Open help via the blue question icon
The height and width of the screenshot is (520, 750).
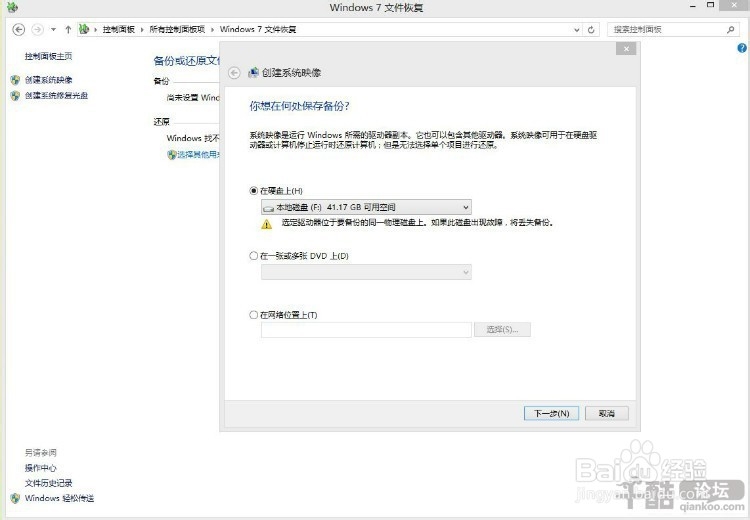click(742, 48)
